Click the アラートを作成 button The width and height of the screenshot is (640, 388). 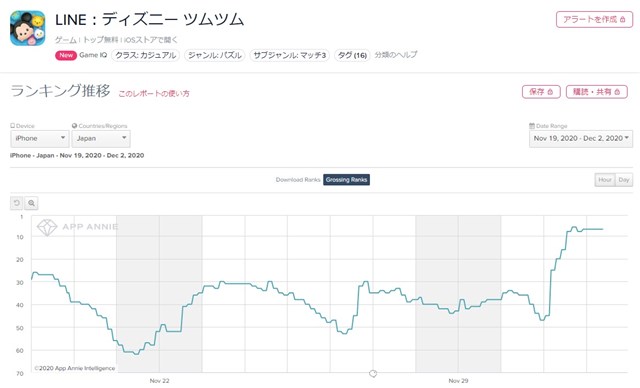coord(594,20)
